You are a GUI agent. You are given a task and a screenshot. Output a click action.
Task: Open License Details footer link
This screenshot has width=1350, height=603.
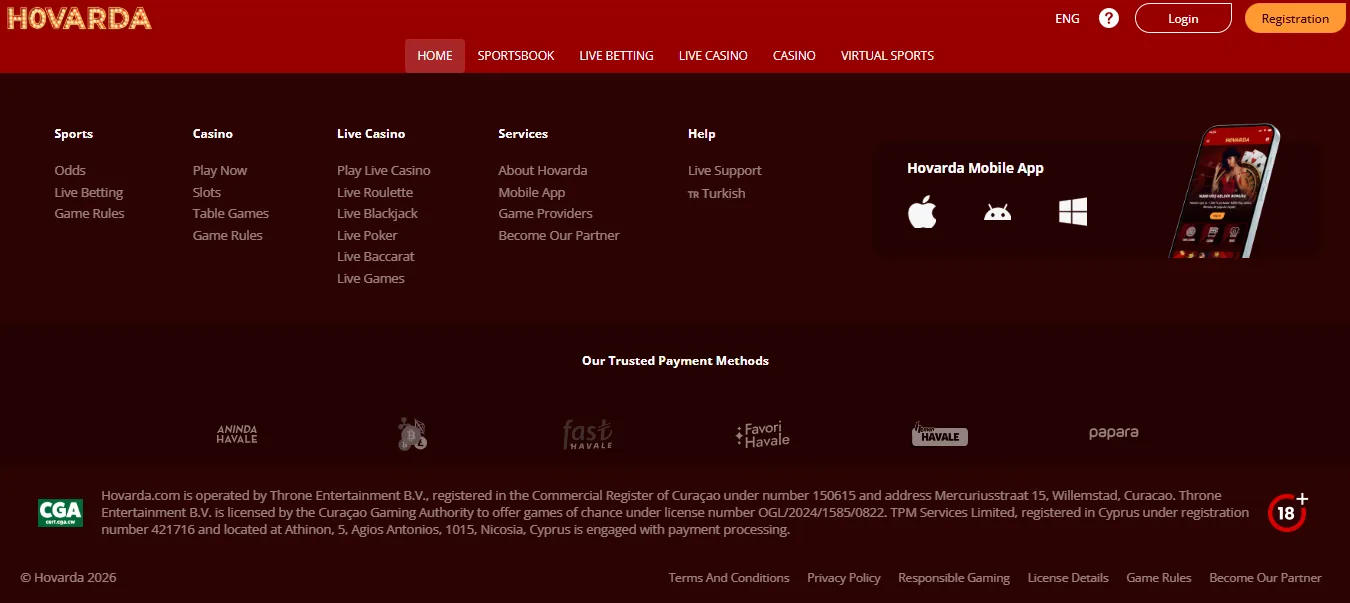[1068, 578]
